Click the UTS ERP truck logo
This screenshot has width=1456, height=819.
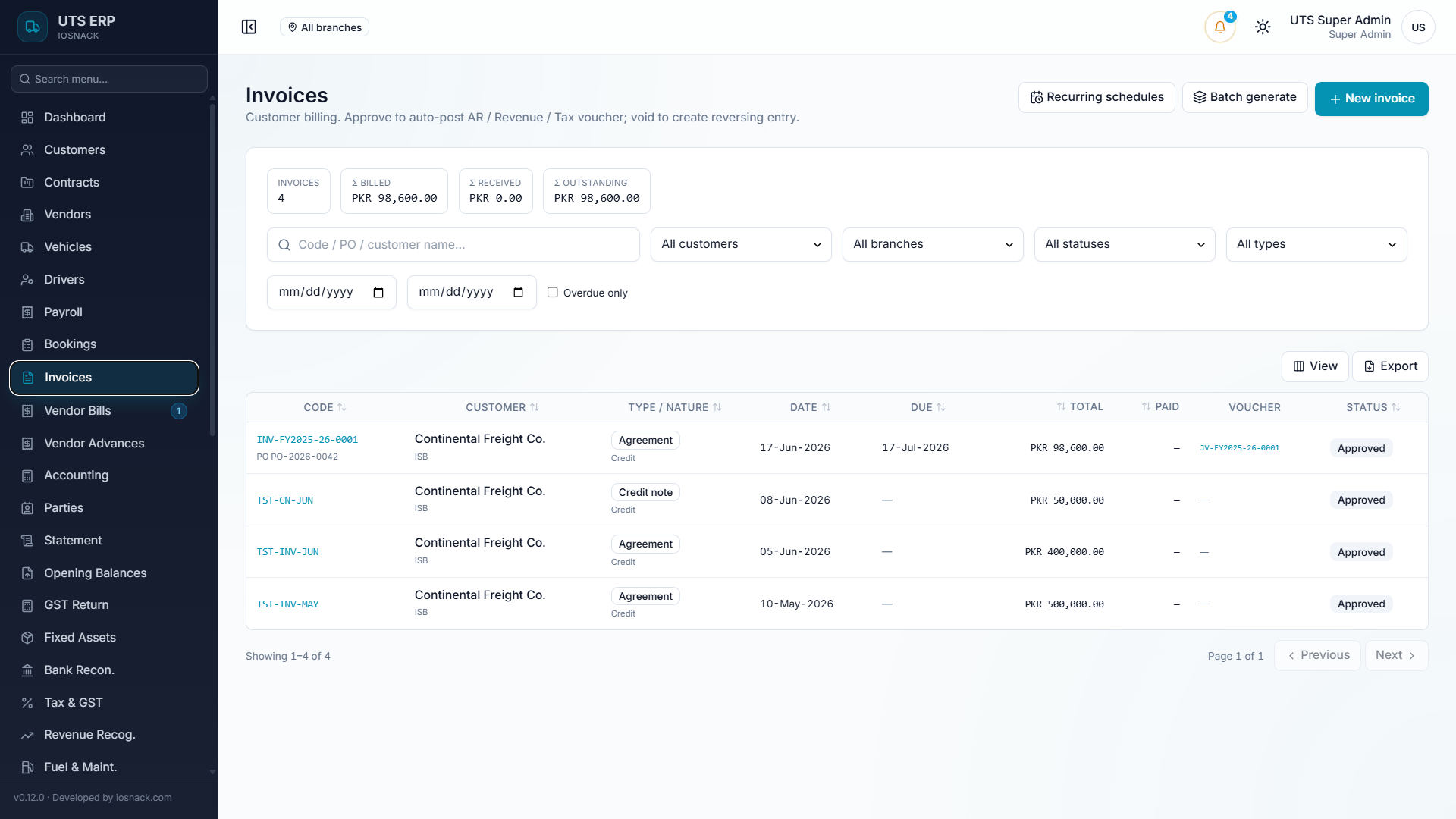click(33, 27)
